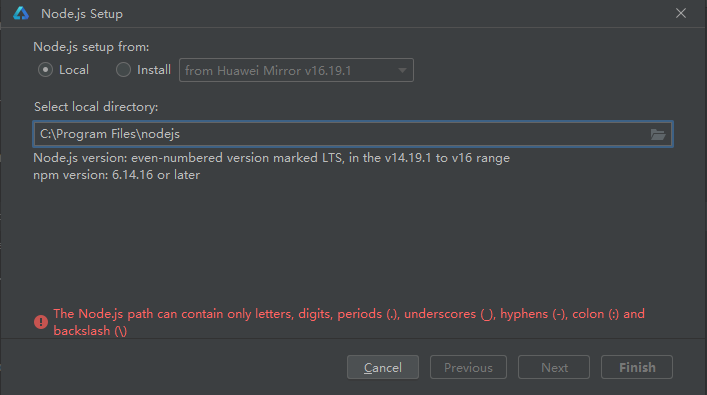The width and height of the screenshot is (707, 395).
Task: Open the Huawei Mirror v16.19.1 combo box
Action: point(296,70)
